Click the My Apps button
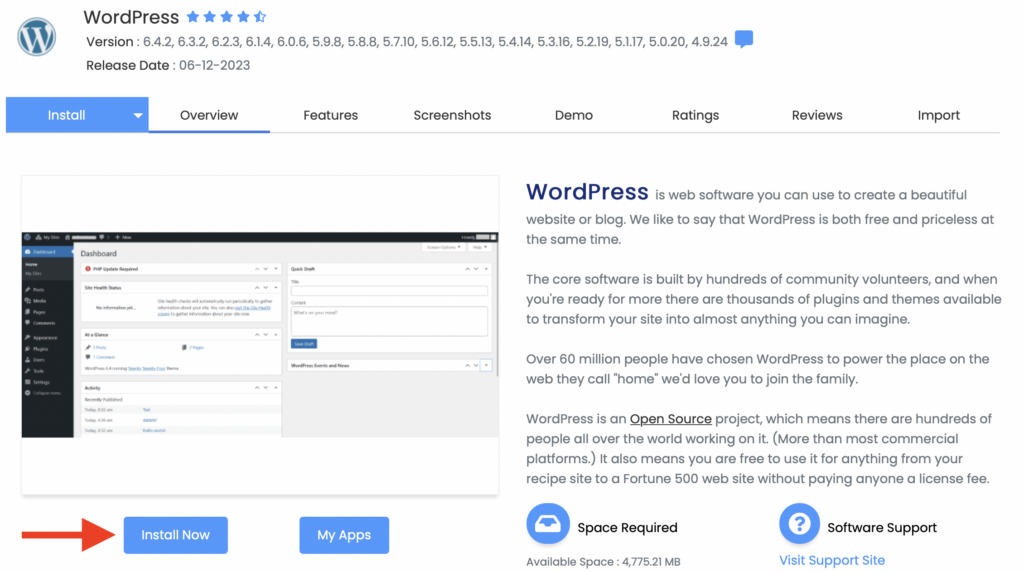The height and width of the screenshot is (572, 1024). point(344,535)
